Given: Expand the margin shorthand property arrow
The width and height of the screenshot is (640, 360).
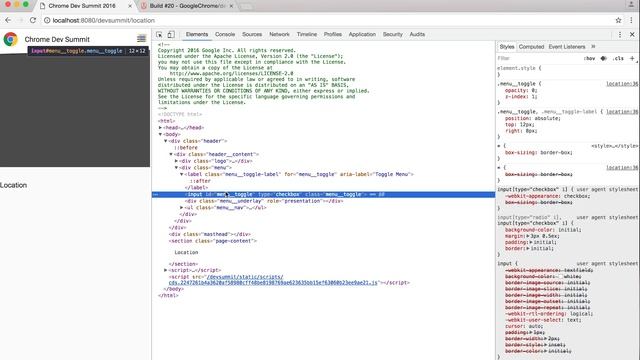Looking at the screenshot, I should pyautogui.click(x=528, y=236).
